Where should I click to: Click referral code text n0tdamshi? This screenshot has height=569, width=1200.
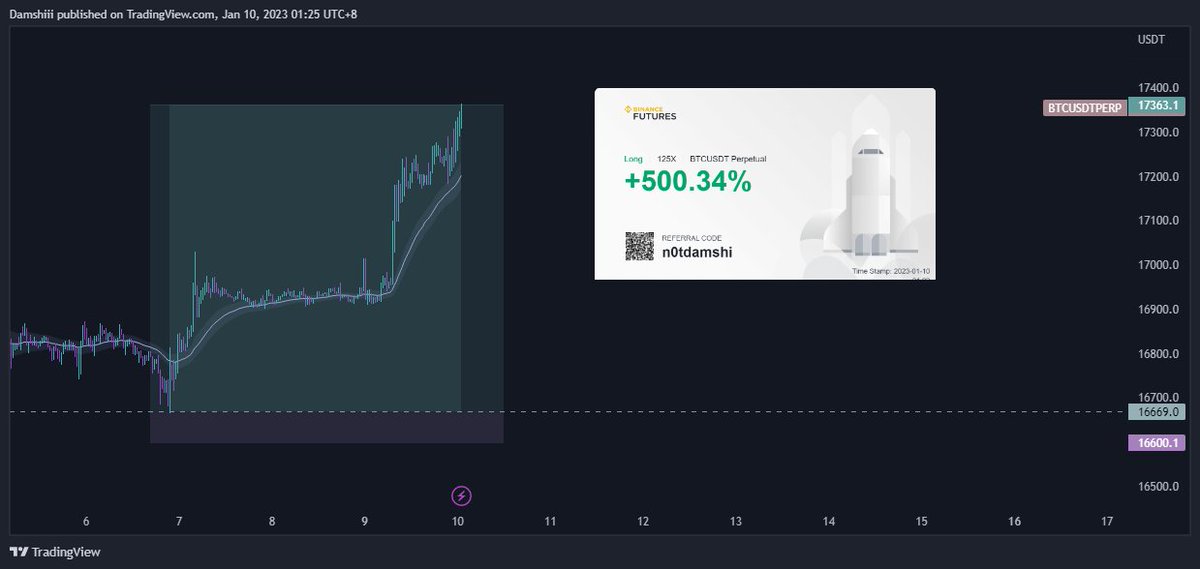point(697,252)
